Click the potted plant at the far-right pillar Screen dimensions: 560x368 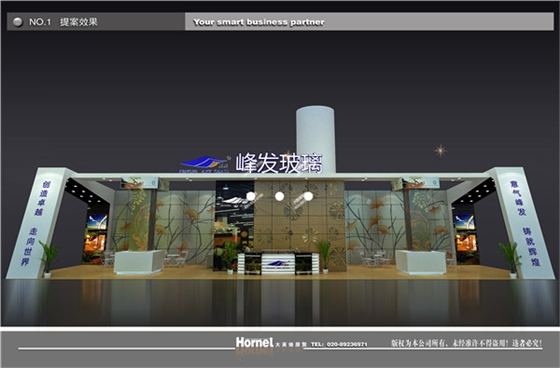point(511,259)
